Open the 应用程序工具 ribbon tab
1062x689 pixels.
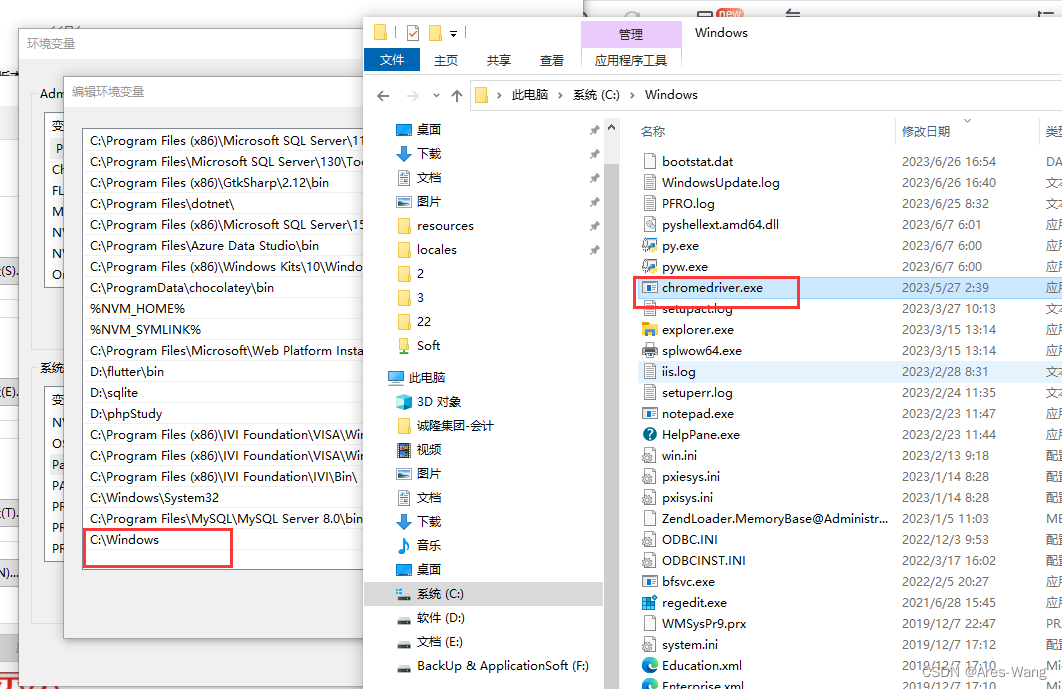coord(633,60)
